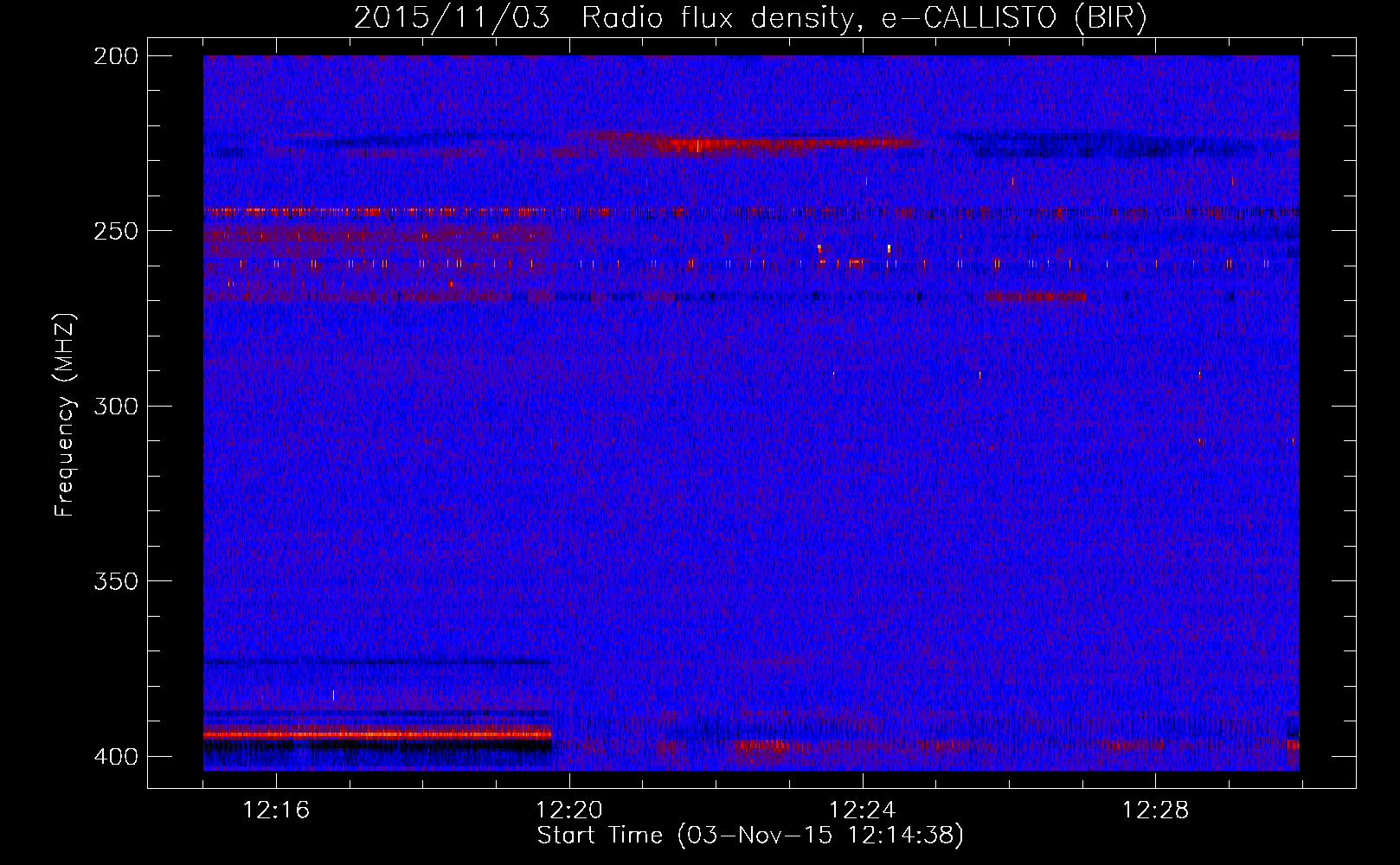Click the 12:16 time tick label
The width and height of the screenshot is (1400, 865).
click(276, 811)
